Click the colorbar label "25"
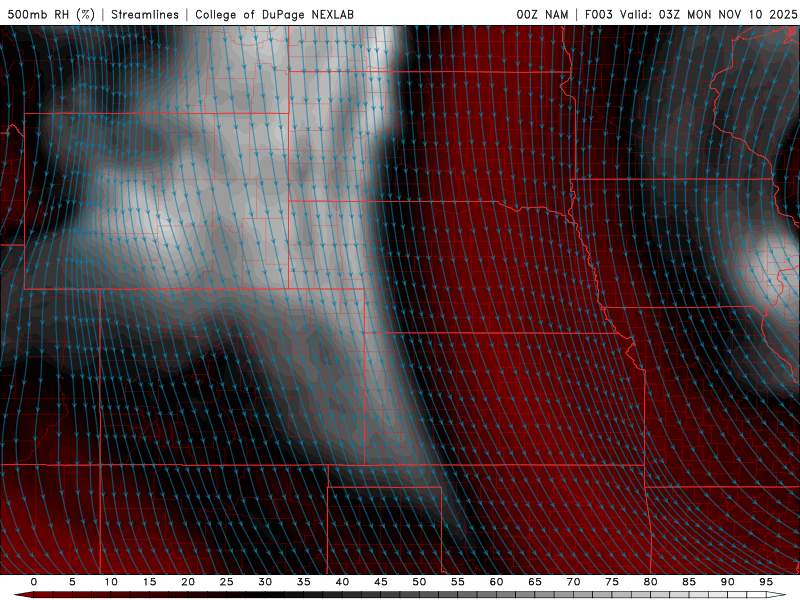 point(227,582)
